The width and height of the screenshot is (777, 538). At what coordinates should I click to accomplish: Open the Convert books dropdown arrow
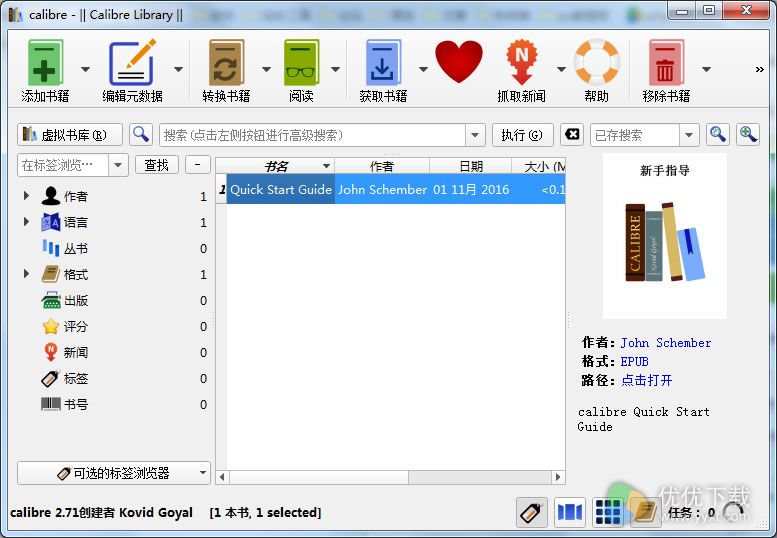tap(267, 69)
